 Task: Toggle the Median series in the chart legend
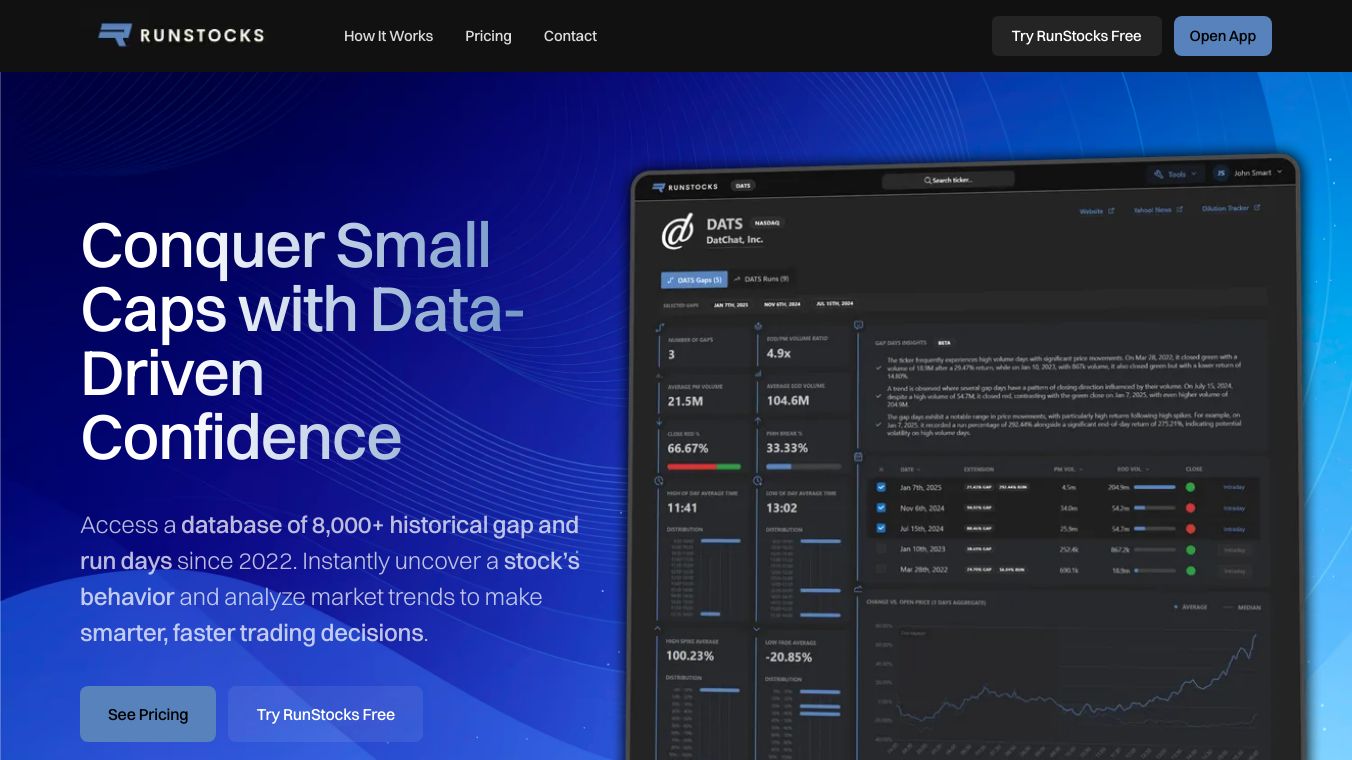coord(1241,607)
